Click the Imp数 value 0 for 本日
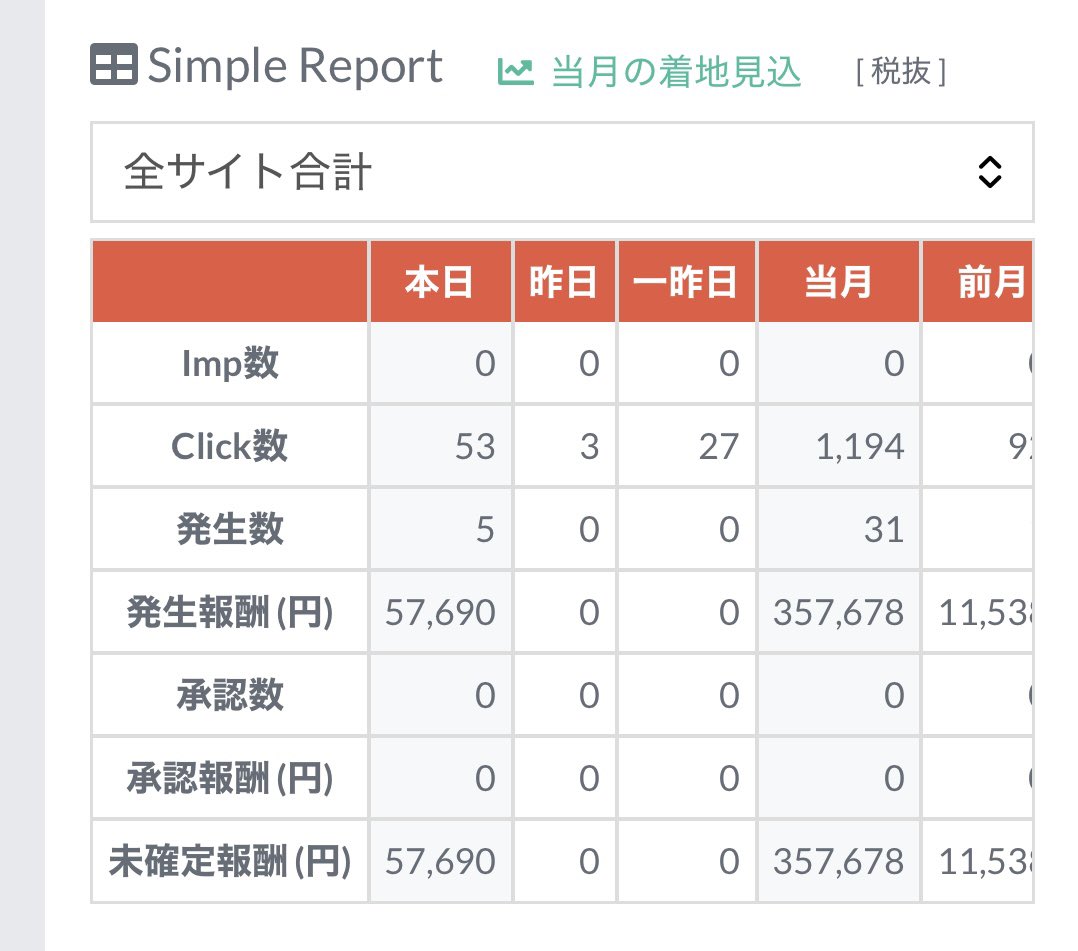The width and height of the screenshot is (1078, 951). coord(485,363)
